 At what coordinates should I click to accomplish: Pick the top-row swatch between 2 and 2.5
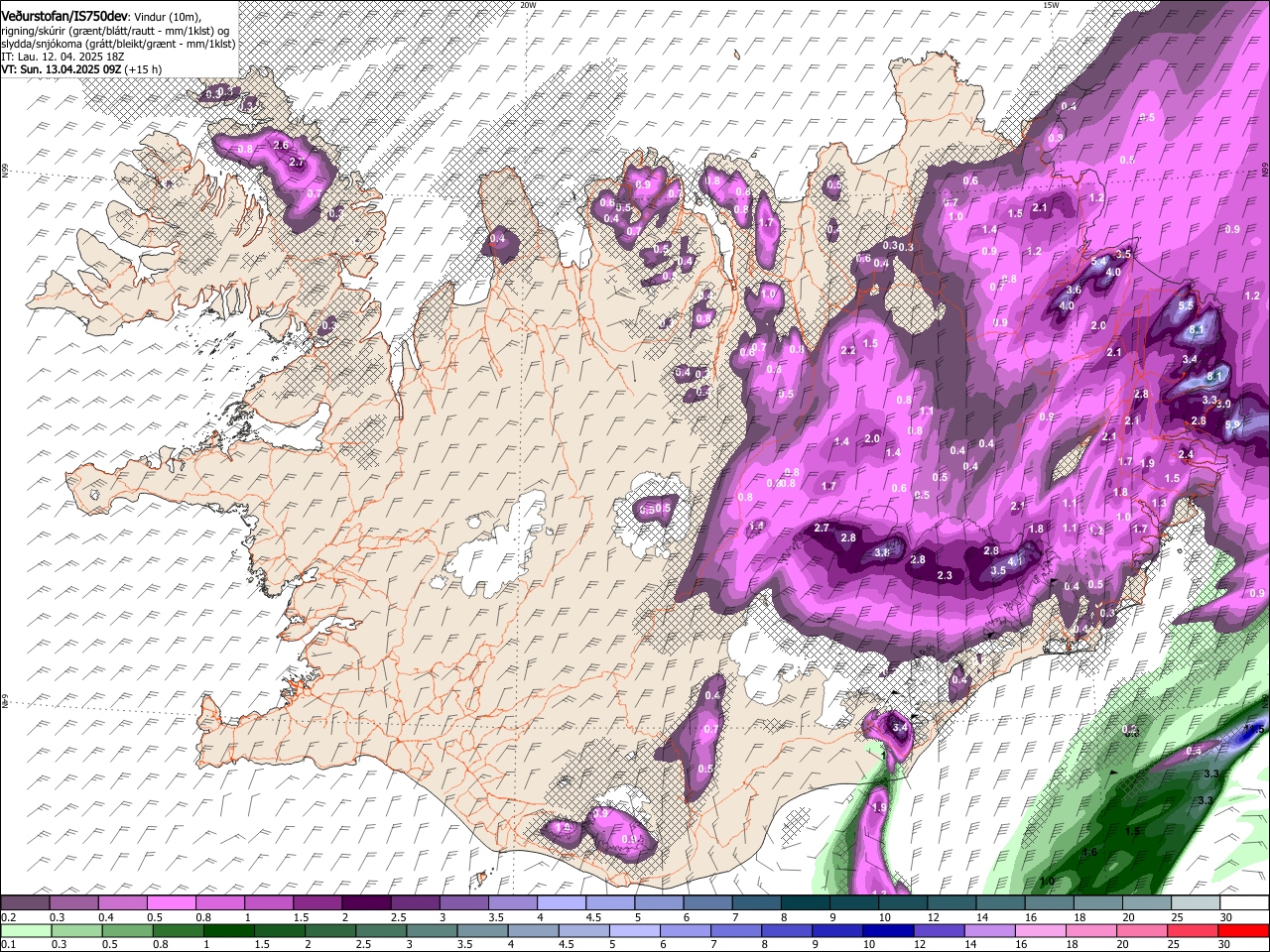tap(366, 903)
